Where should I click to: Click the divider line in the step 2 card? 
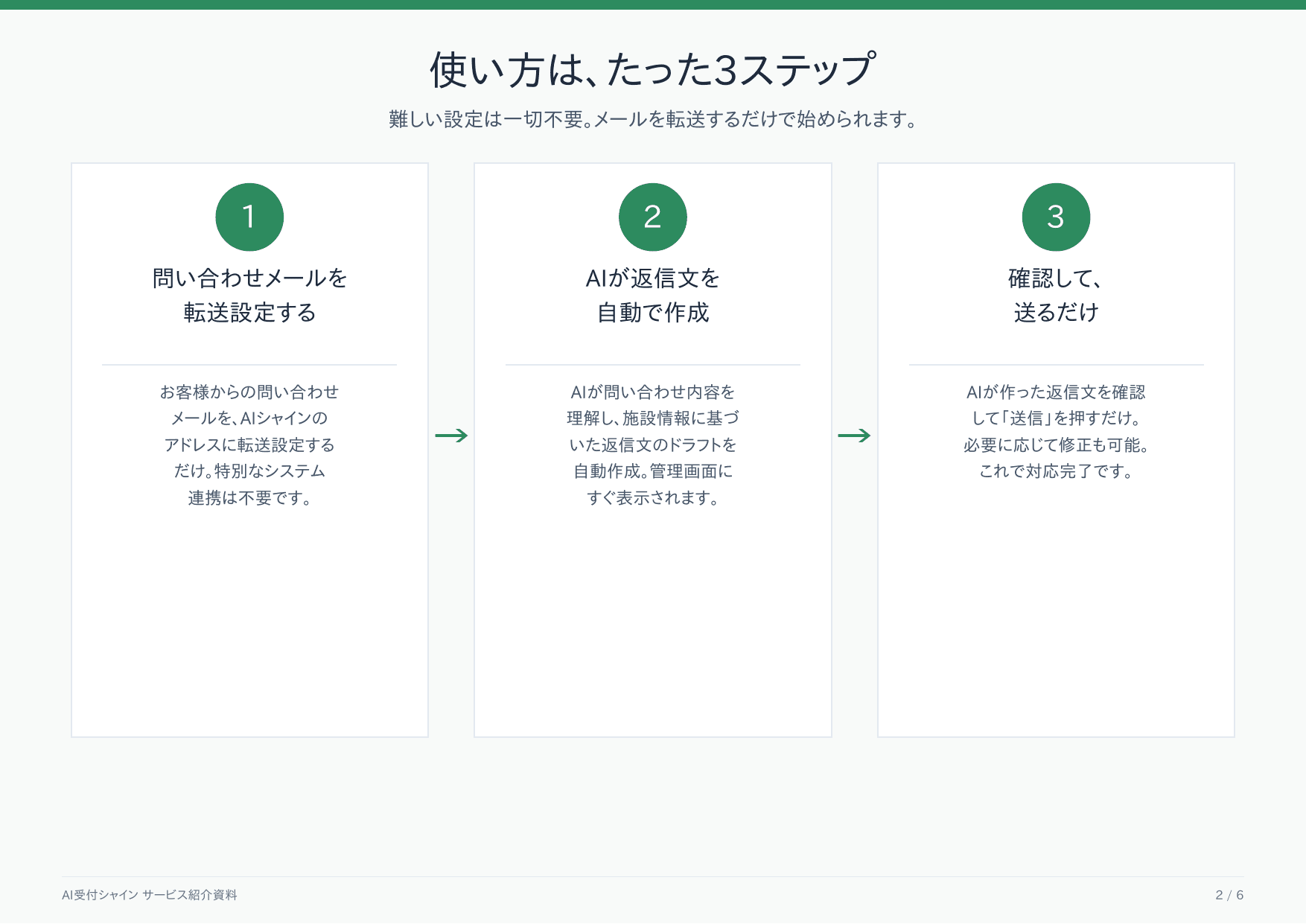(x=652, y=365)
